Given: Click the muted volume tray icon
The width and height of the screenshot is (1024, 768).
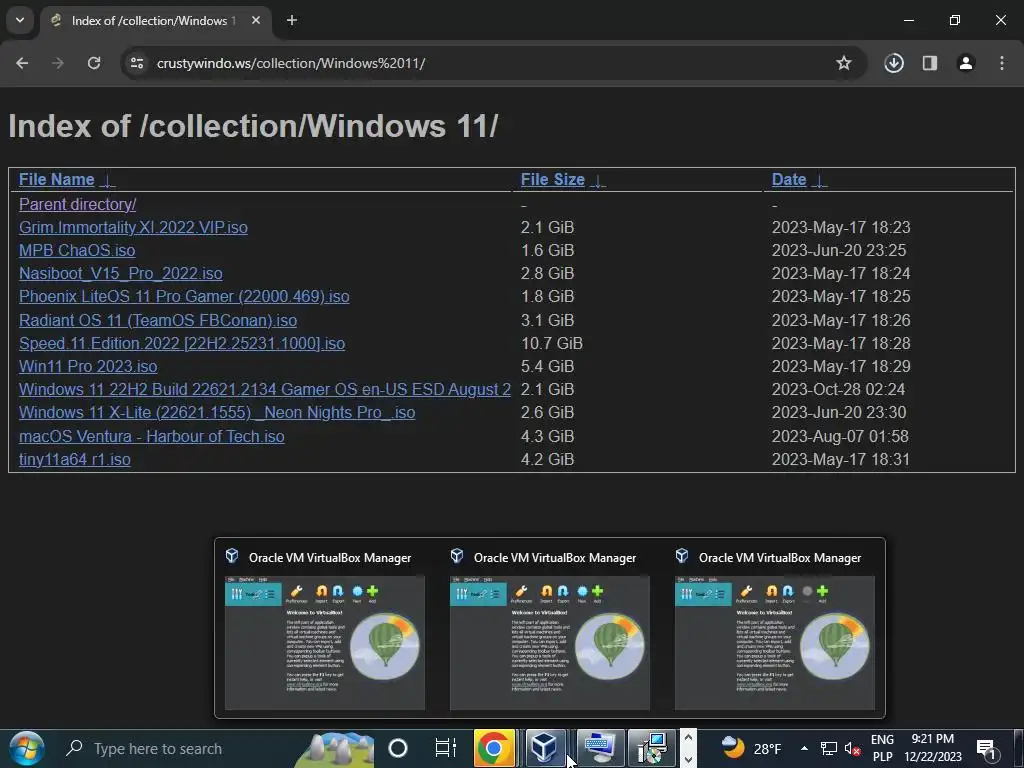Looking at the screenshot, I should tap(852, 748).
